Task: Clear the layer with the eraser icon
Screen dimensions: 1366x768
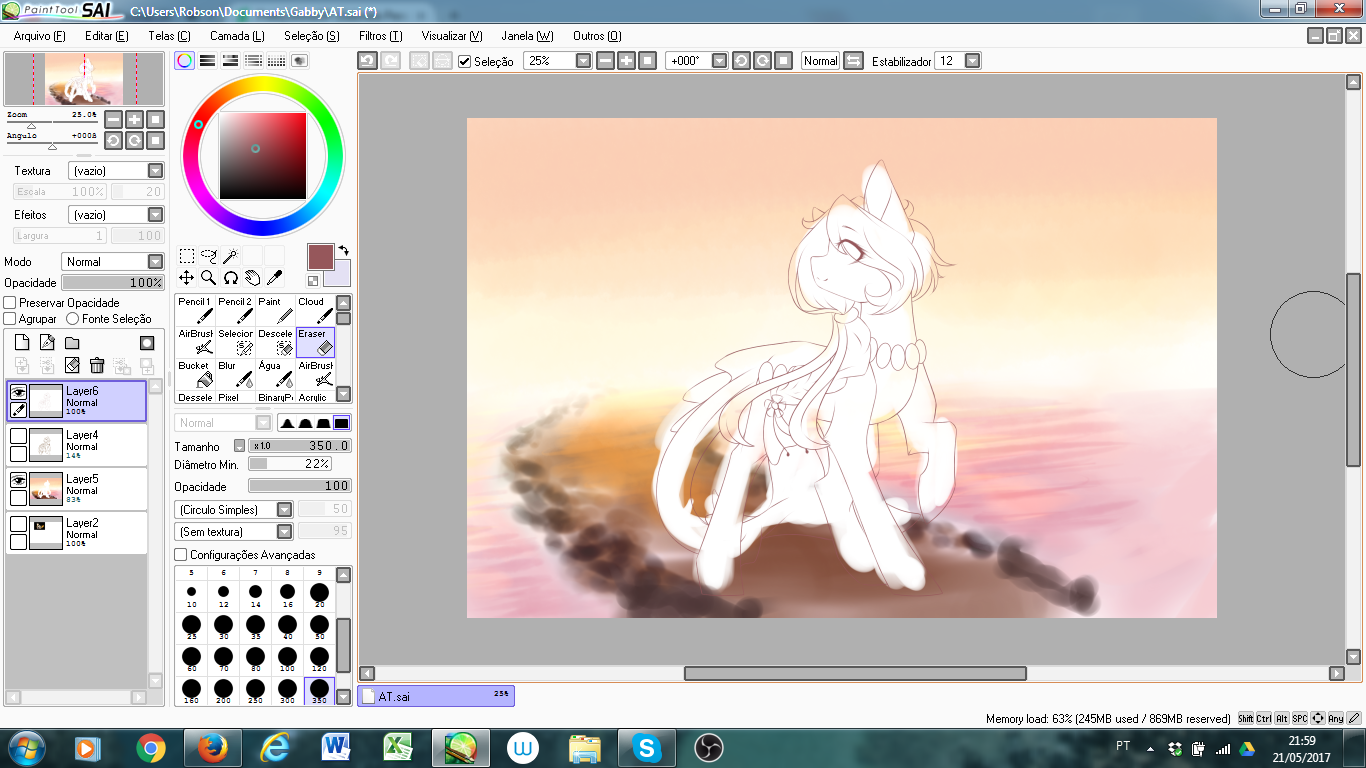Action: (x=72, y=366)
